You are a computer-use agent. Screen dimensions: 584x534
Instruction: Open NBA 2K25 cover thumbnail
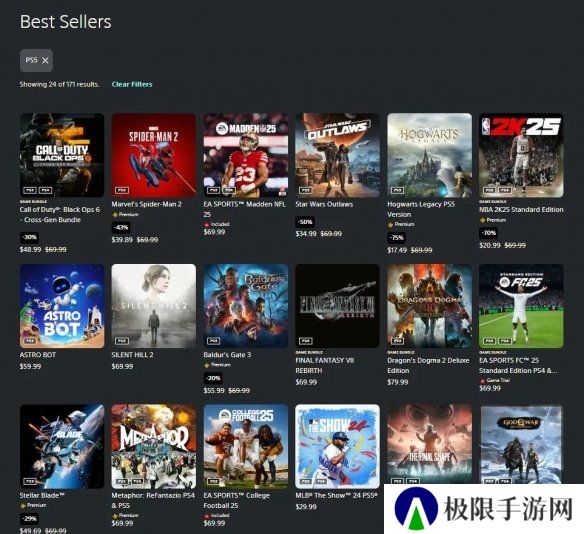pyautogui.click(x=521, y=155)
